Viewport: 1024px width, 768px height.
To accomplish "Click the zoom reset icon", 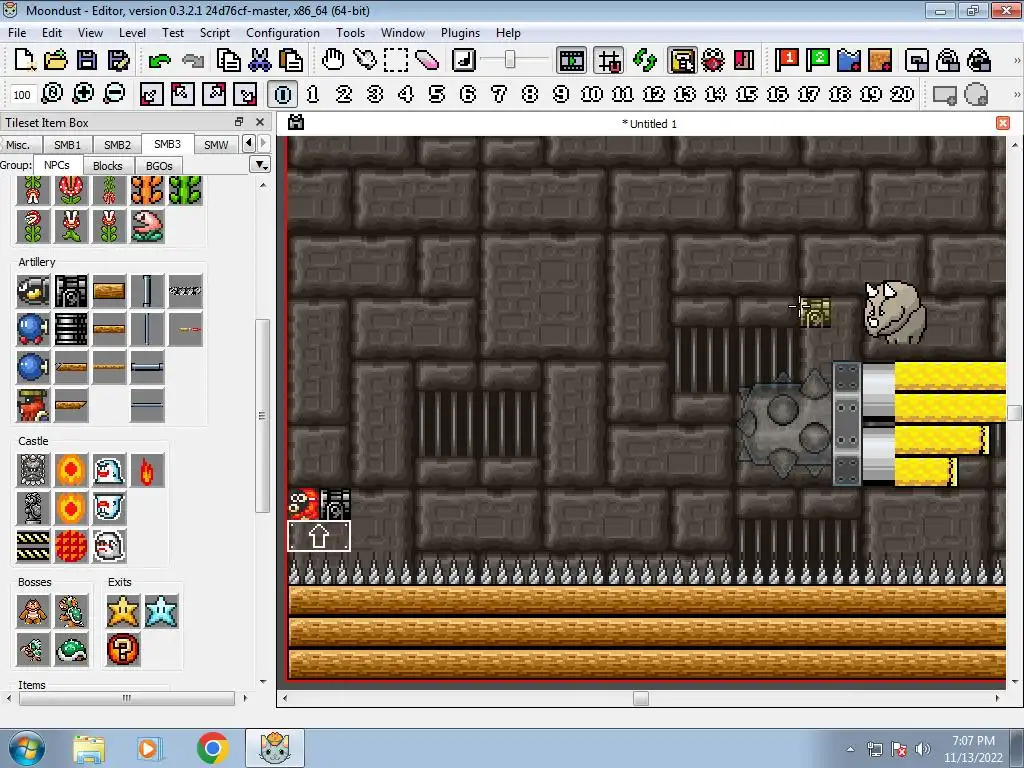I will (x=52, y=94).
